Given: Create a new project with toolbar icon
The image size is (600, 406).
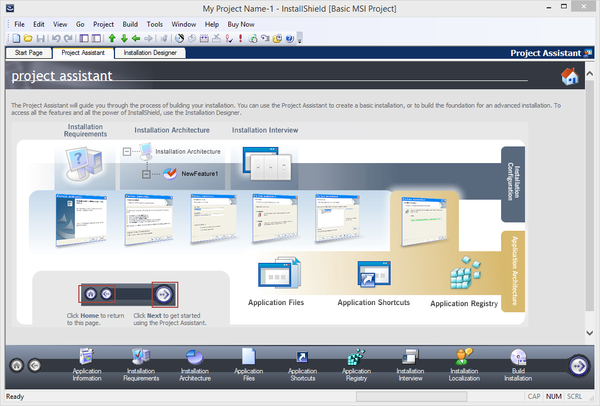Looking at the screenshot, I should tap(16, 38).
